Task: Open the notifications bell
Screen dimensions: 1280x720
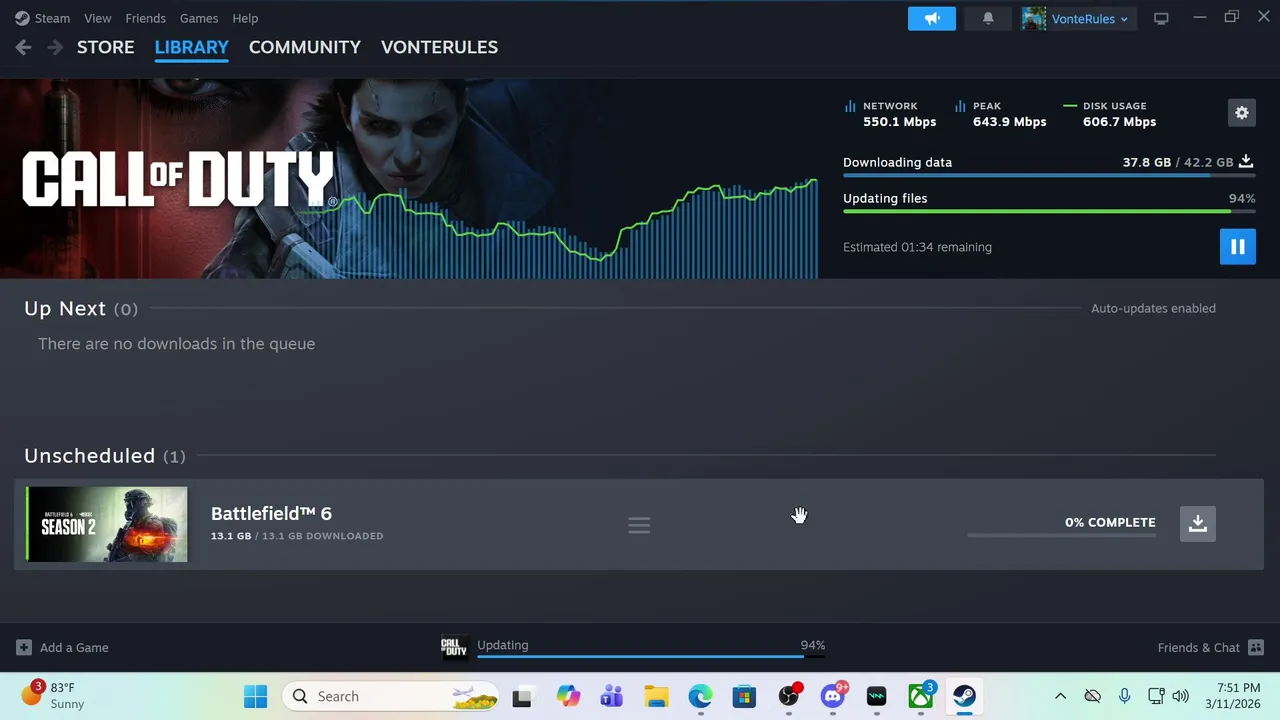Action: tap(988, 18)
